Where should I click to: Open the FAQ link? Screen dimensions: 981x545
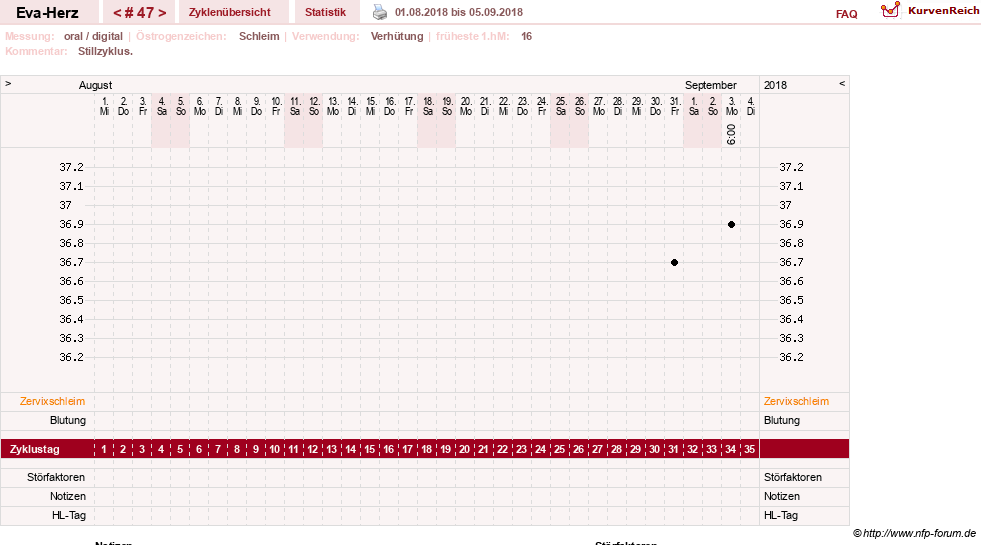846,14
